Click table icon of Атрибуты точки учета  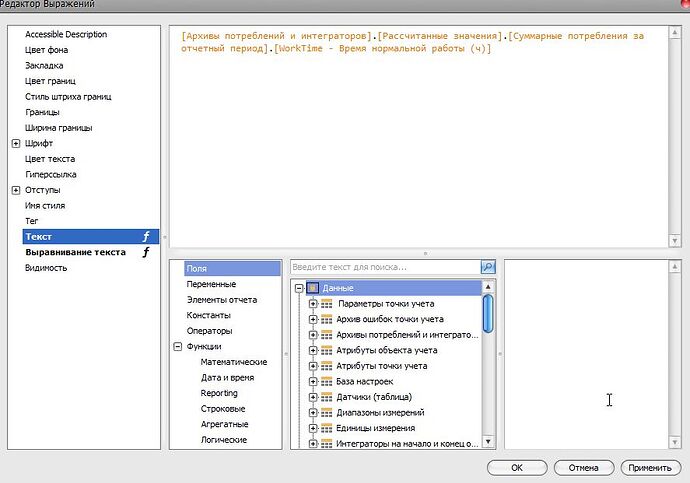pyautogui.click(x=327, y=366)
